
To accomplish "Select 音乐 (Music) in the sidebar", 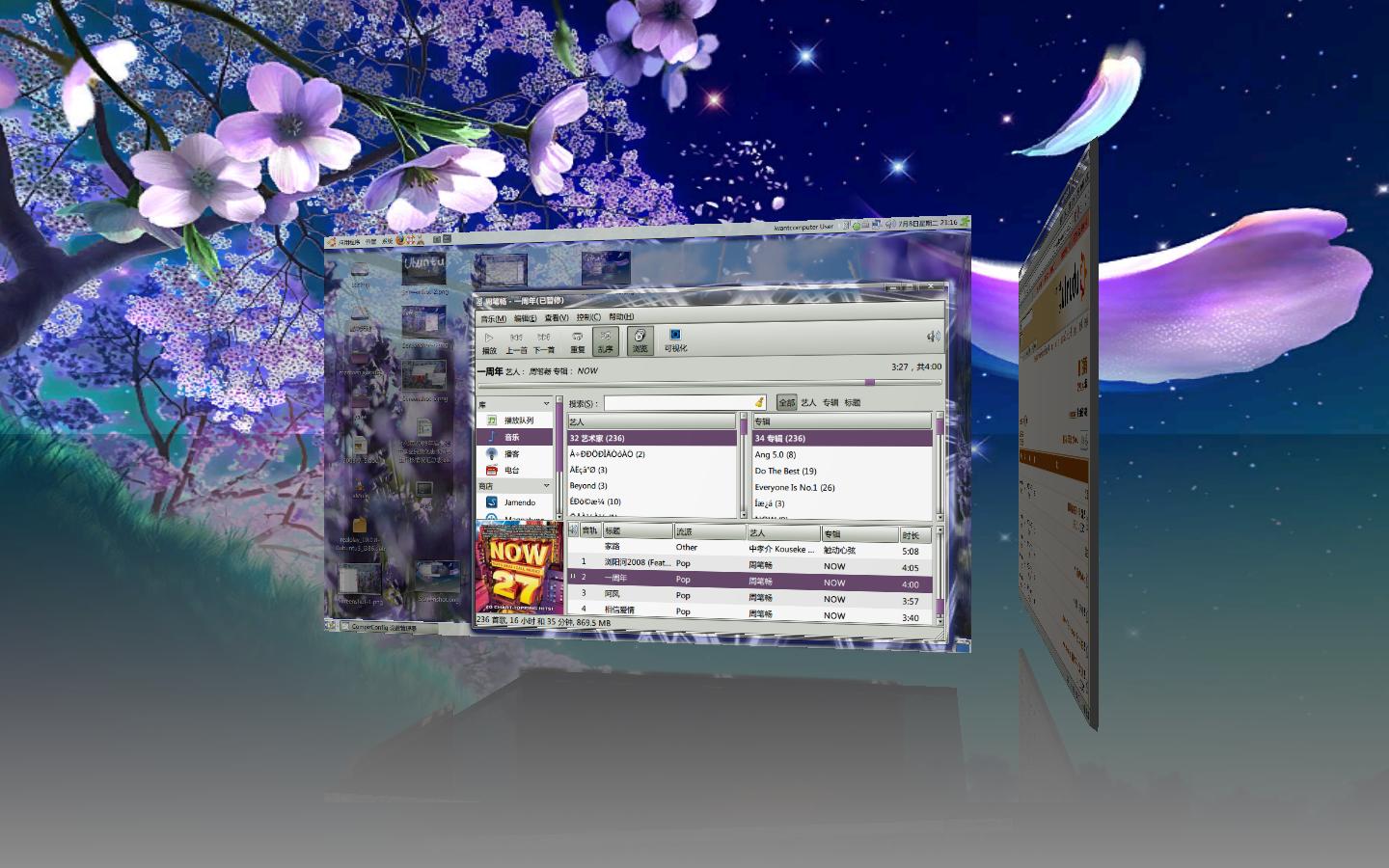I will (x=515, y=437).
